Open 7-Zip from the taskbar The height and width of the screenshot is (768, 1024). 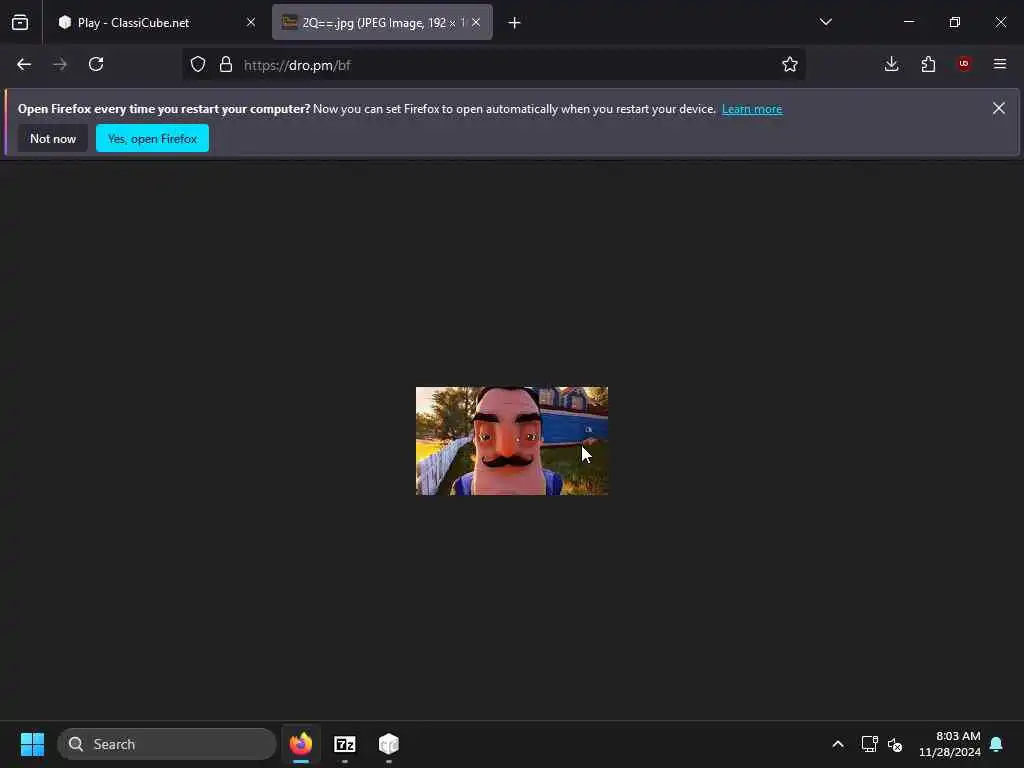[345, 744]
